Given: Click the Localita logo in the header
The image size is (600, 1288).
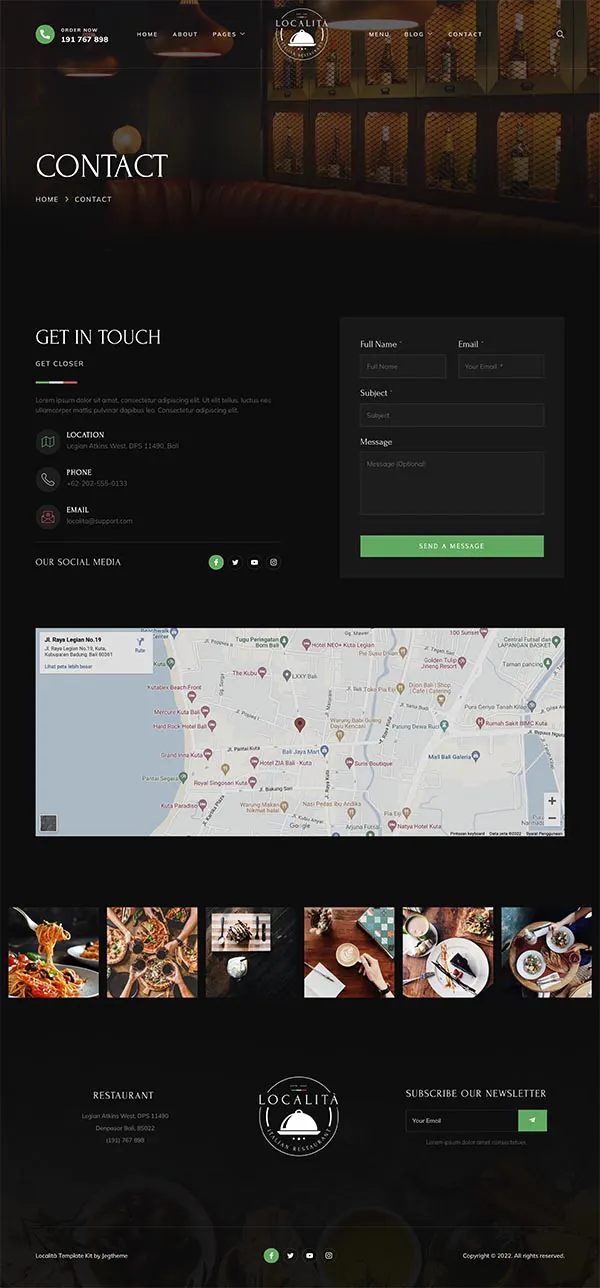Looking at the screenshot, I should click(300, 35).
